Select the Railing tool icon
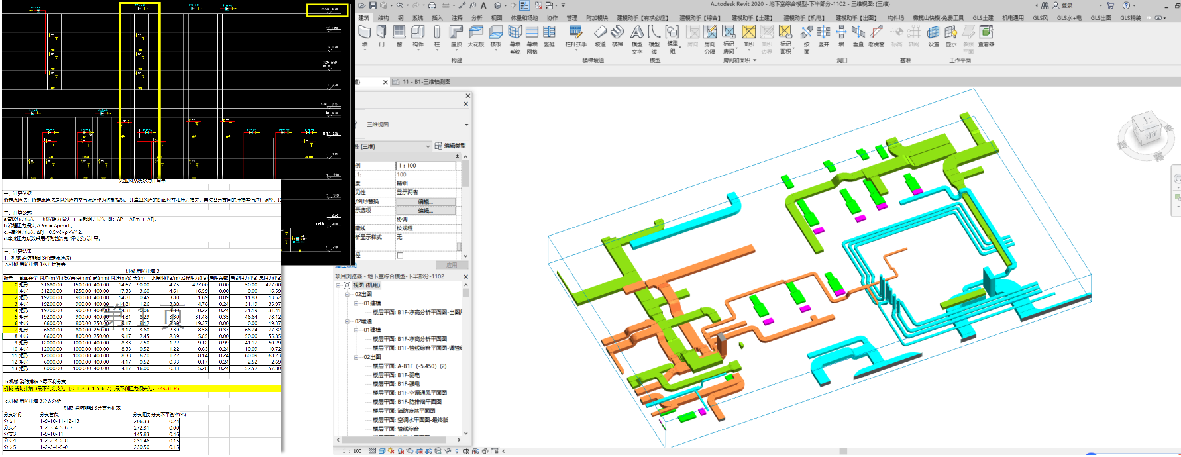The height and width of the screenshot is (457, 1181). click(575, 31)
